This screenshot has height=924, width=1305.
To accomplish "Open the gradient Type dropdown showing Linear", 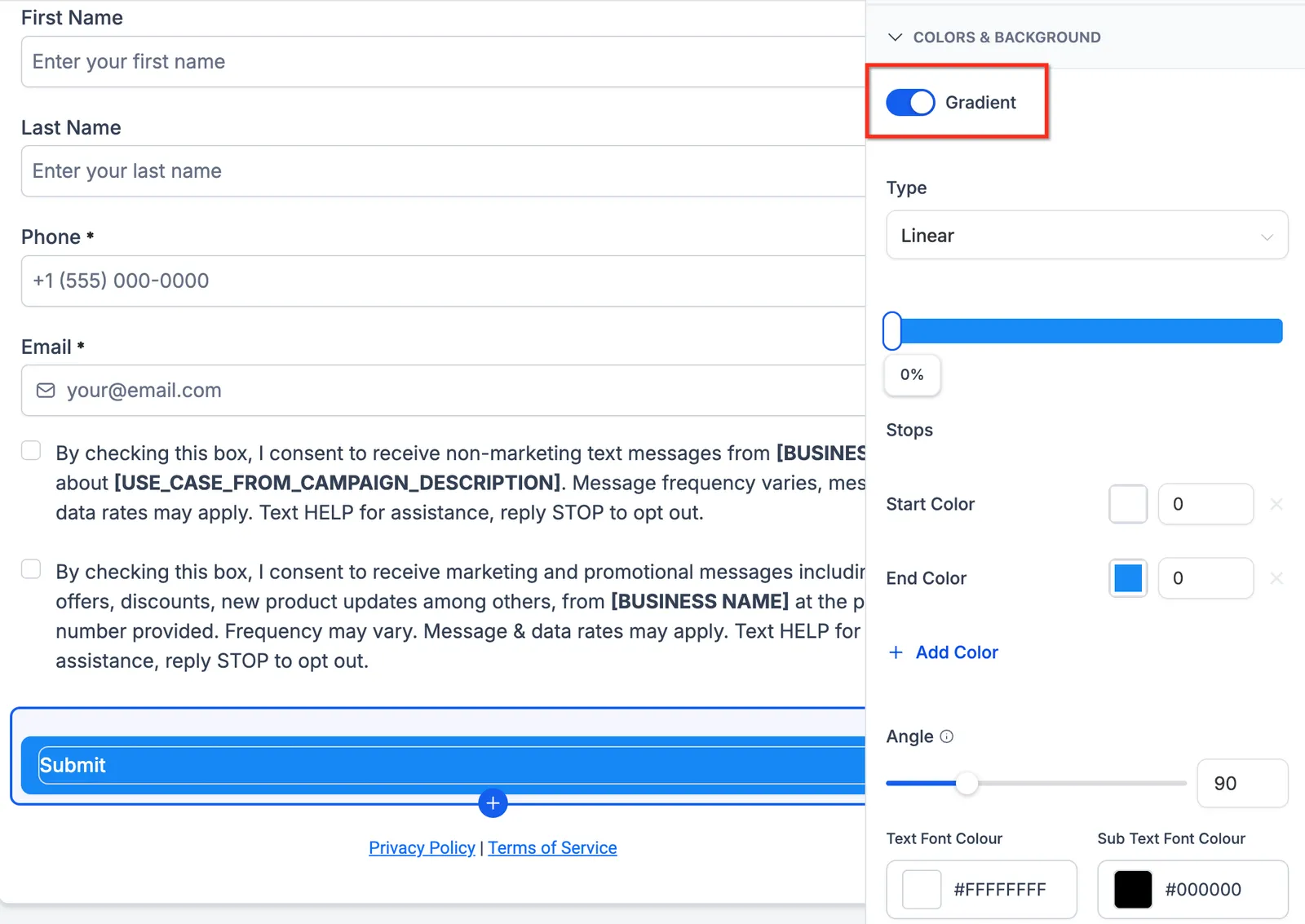I will pos(1087,236).
